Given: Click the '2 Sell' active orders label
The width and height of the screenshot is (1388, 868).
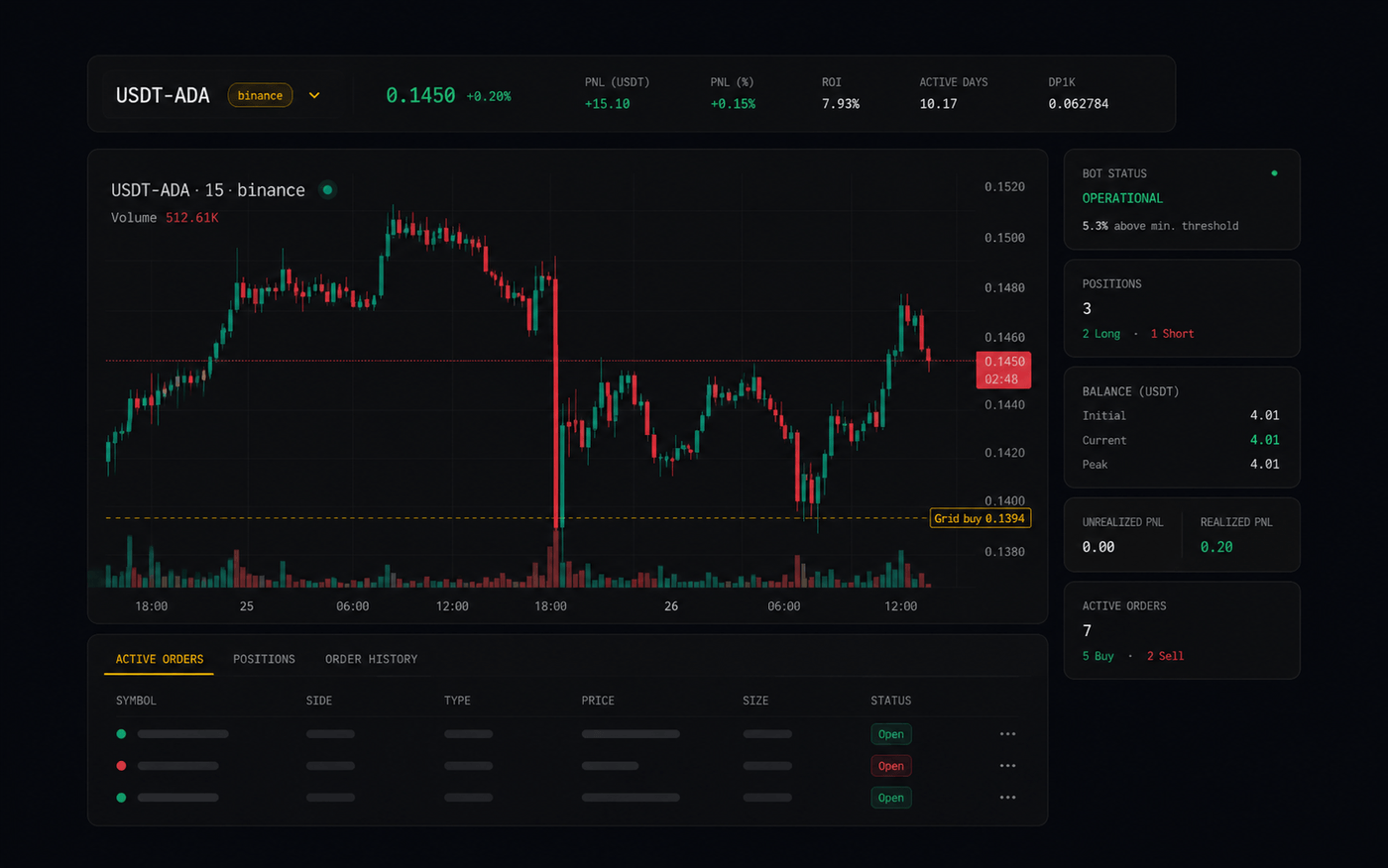Looking at the screenshot, I should point(1165,656).
